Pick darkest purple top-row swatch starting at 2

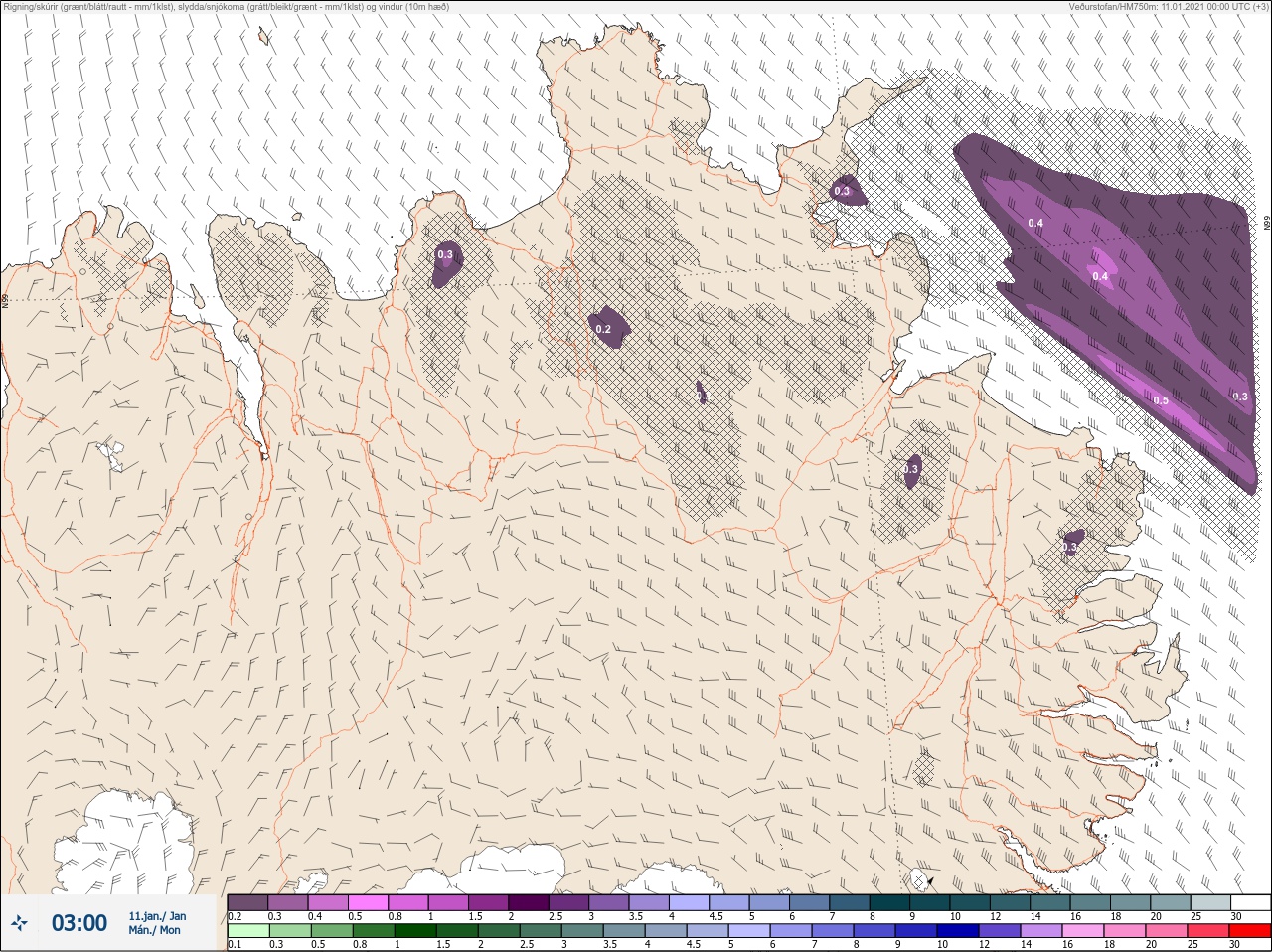[529, 902]
